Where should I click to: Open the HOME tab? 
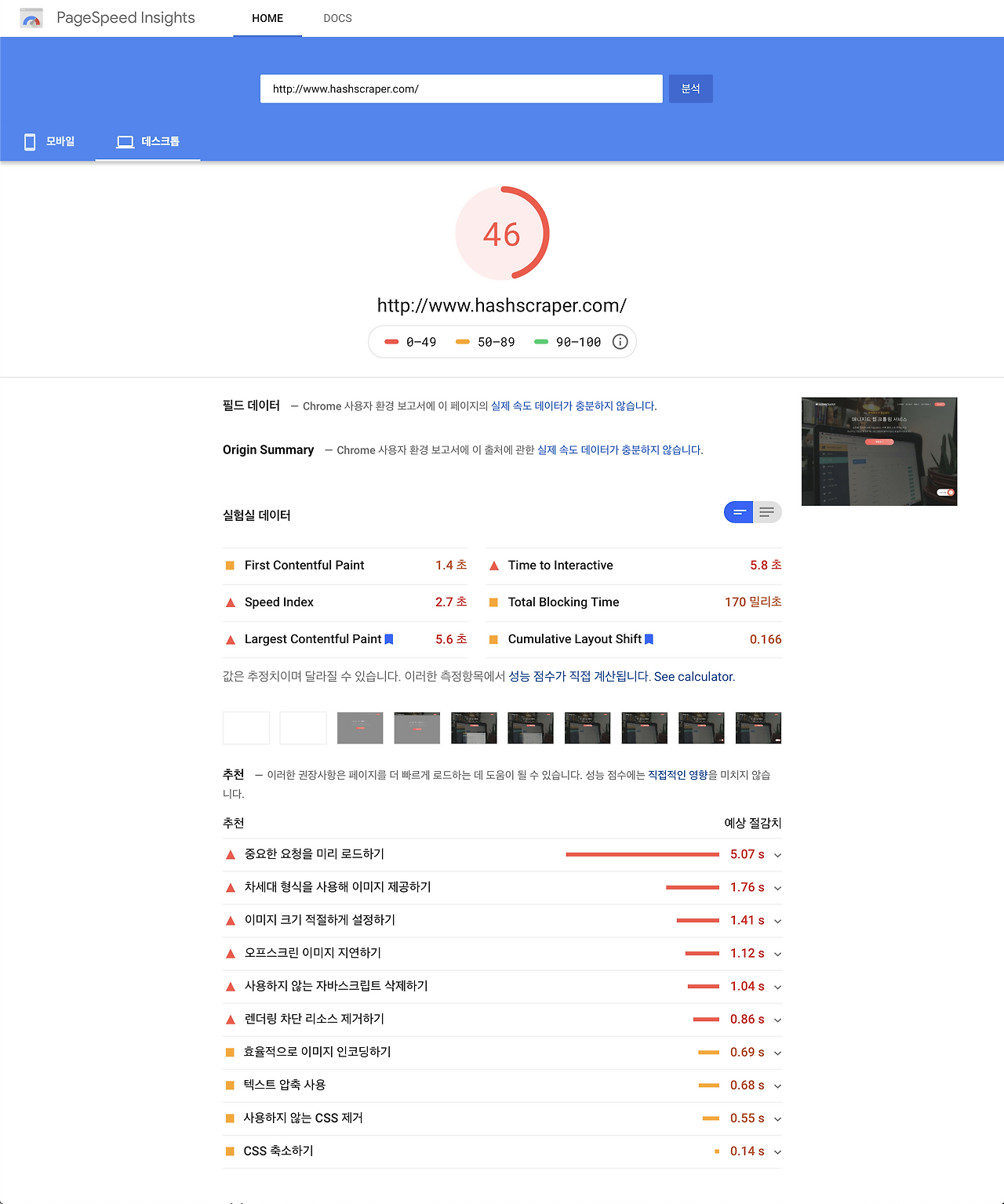tap(267, 18)
